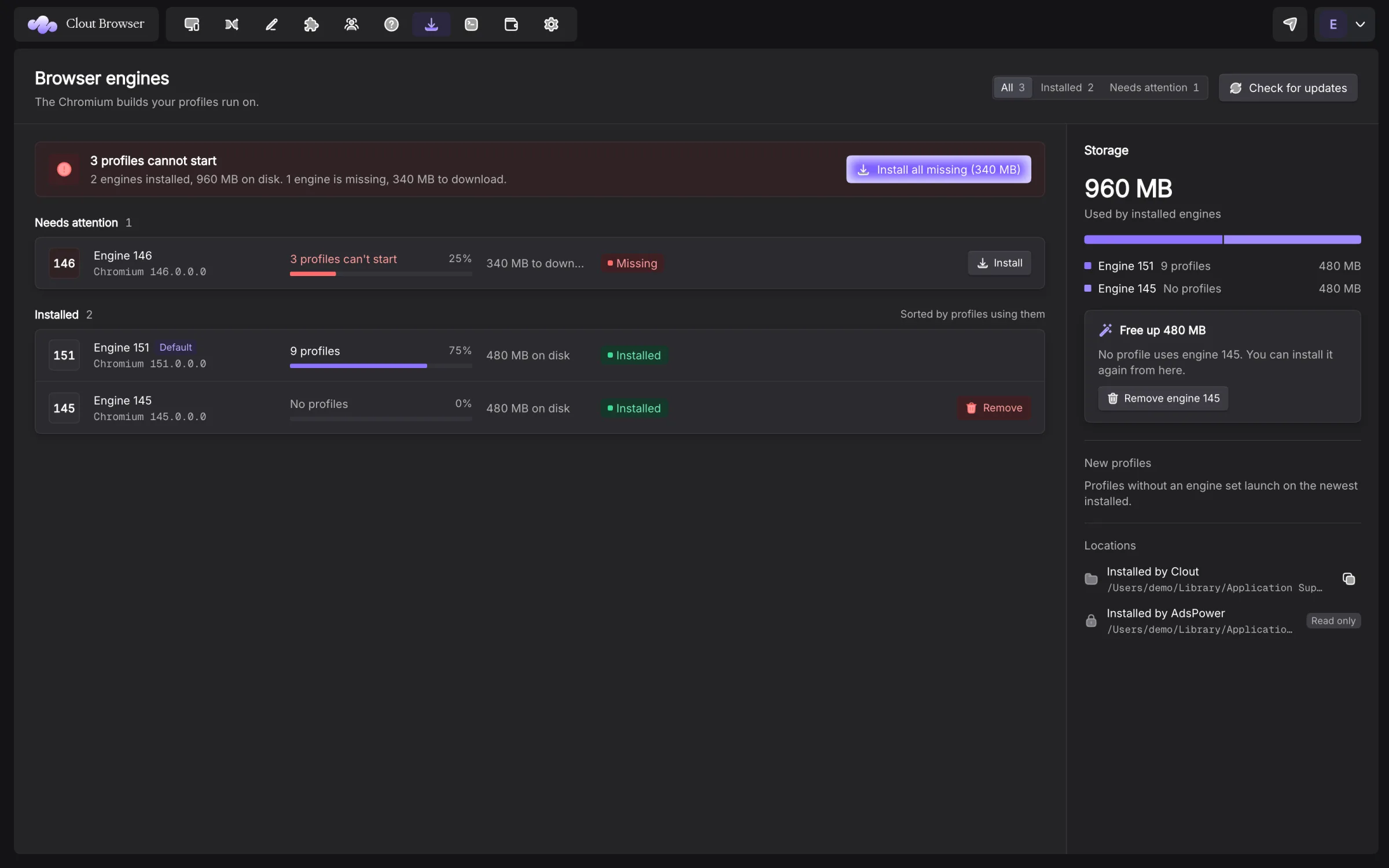Open the settings gear icon
Viewport: 1389px width, 868px height.
tap(551, 24)
